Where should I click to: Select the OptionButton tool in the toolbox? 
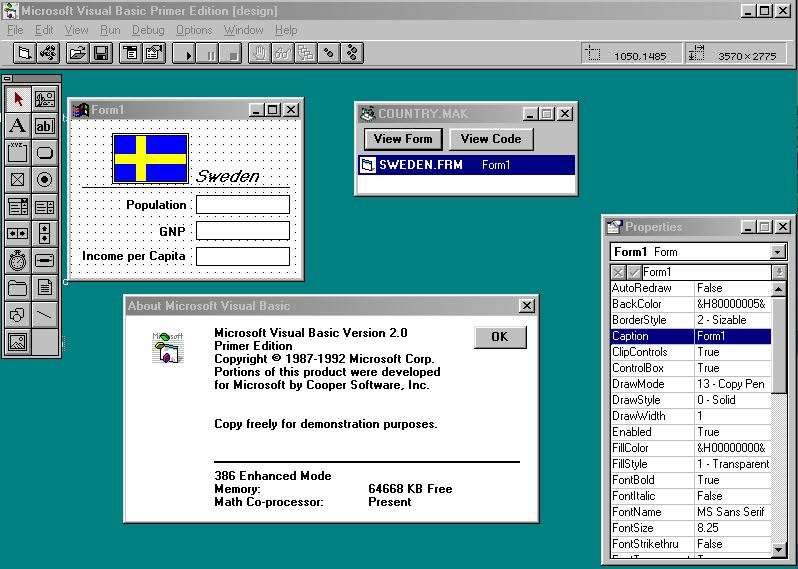point(45,180)
